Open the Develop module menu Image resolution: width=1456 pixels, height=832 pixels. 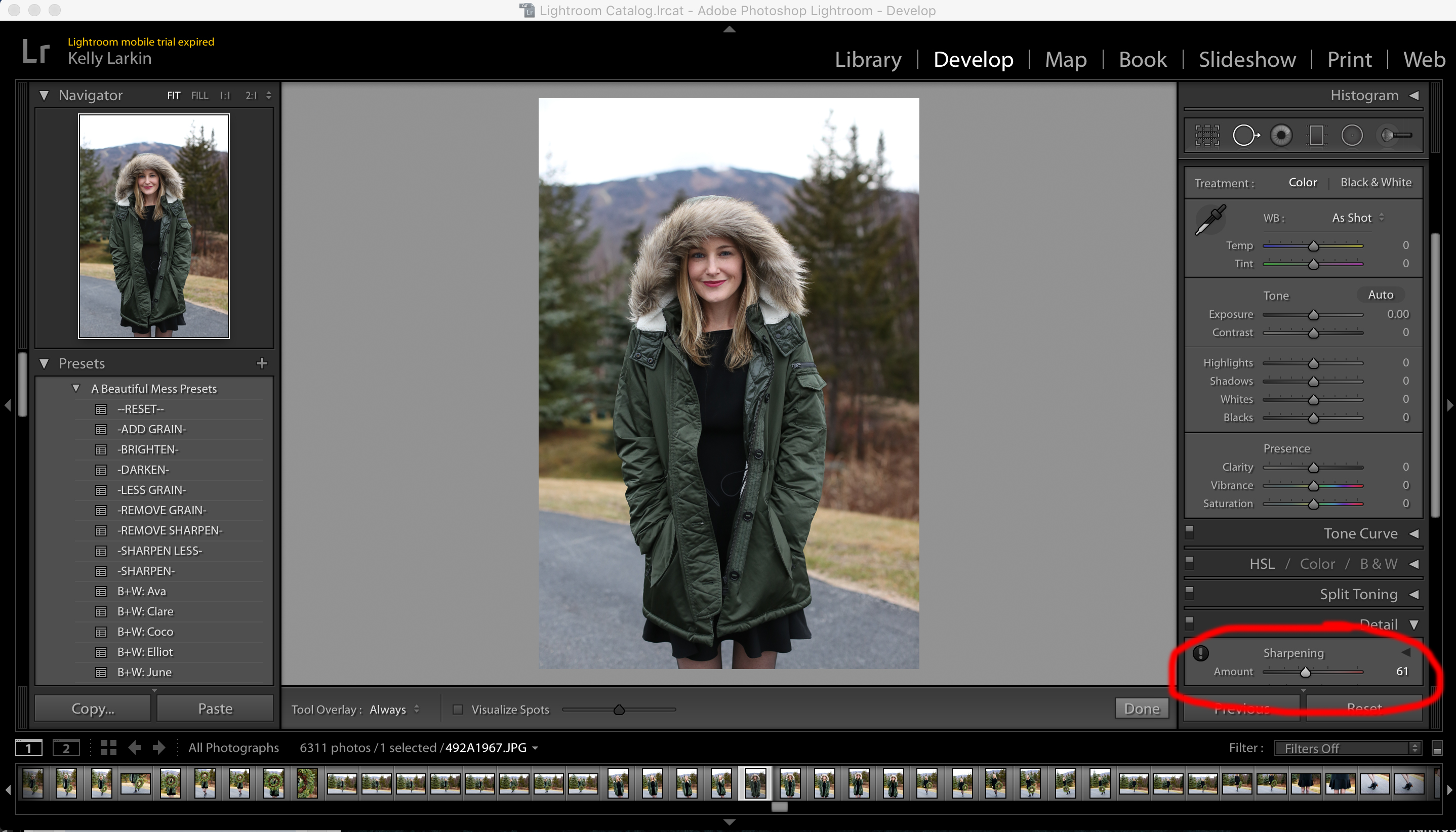[972, 59]
